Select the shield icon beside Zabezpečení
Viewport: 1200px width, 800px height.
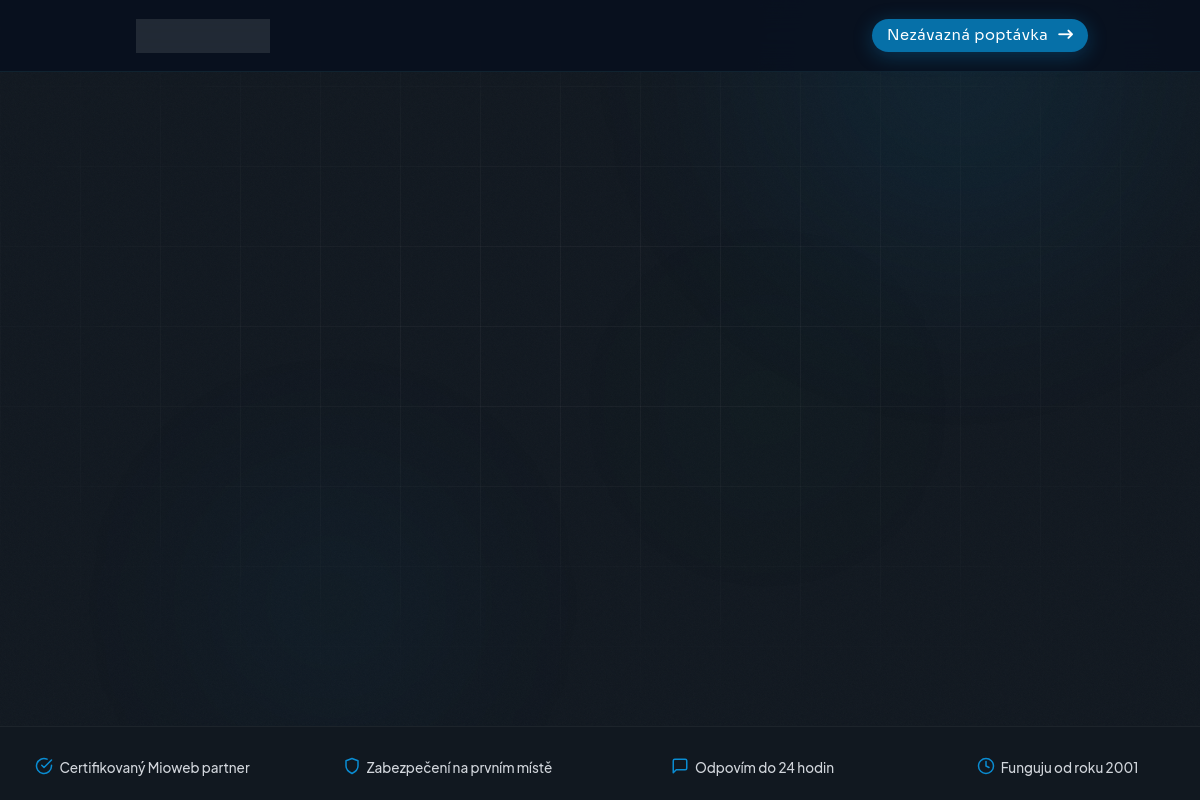coord(352,766)
